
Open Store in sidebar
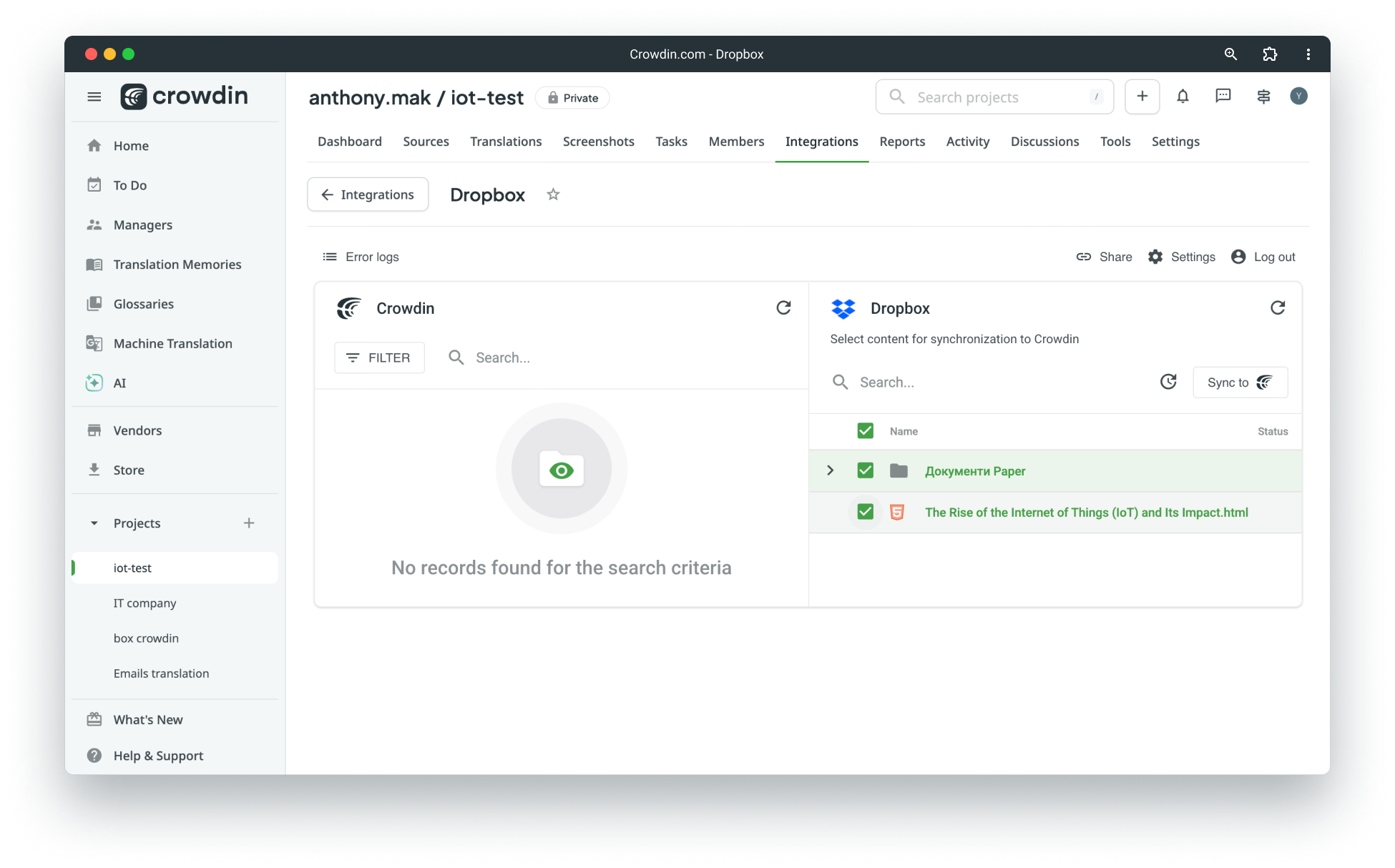tap(175, 470)
